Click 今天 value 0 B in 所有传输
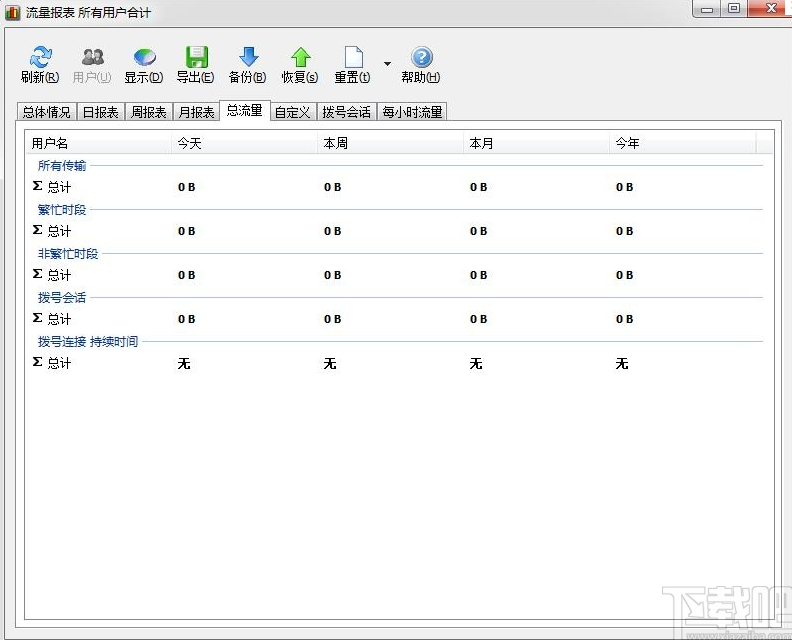The height and width of the screenshot is (640, 792). [186, 187]
